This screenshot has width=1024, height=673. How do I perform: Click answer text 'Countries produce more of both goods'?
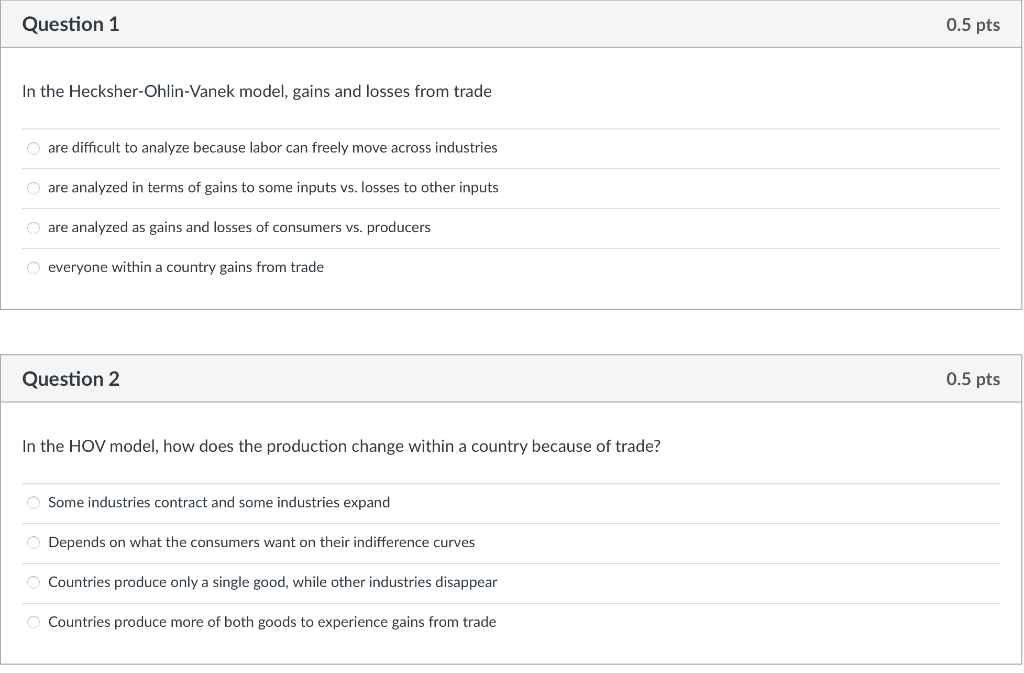click(x=272, y=621)
